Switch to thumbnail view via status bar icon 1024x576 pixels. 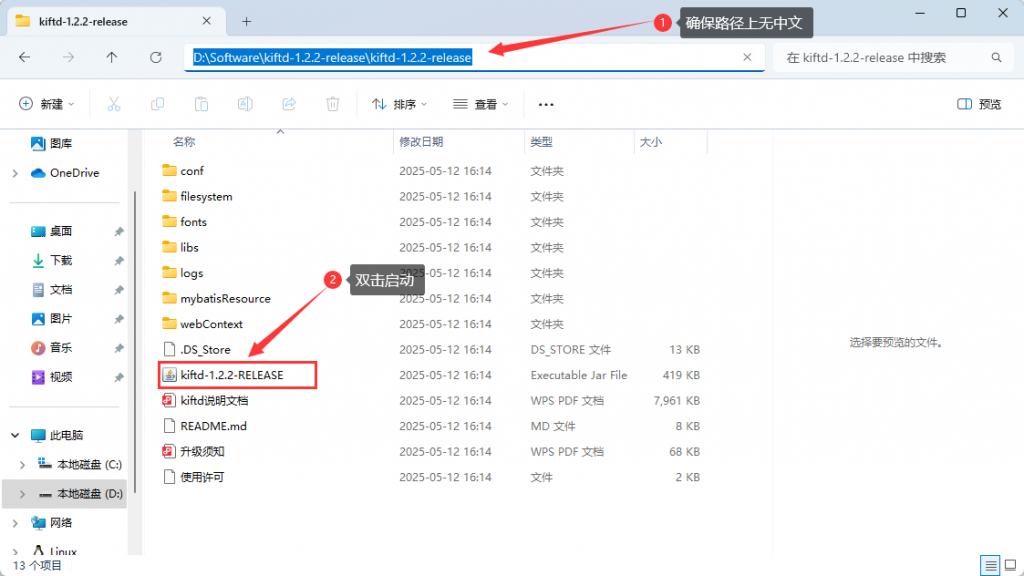1009,565
